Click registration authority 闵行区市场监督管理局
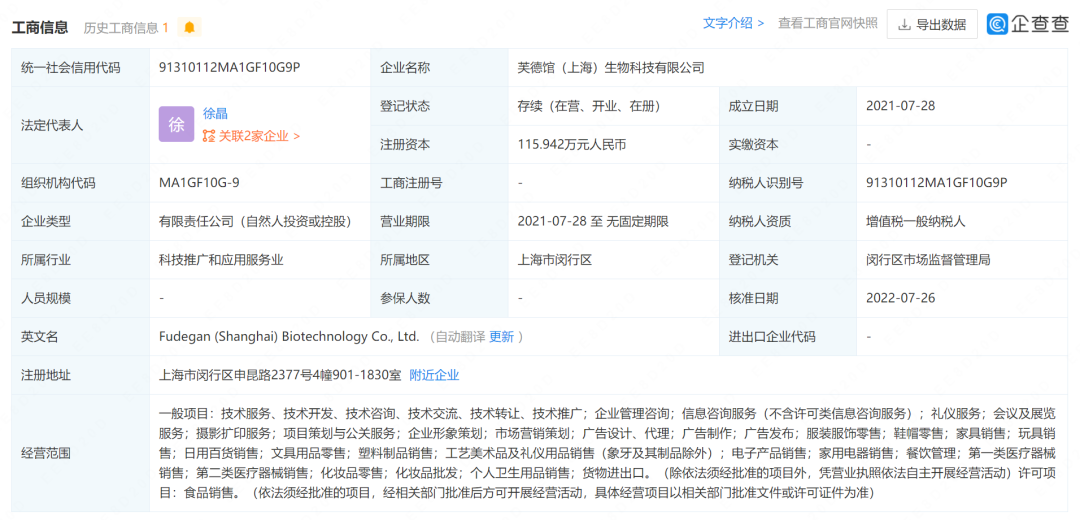 [928, 260]
